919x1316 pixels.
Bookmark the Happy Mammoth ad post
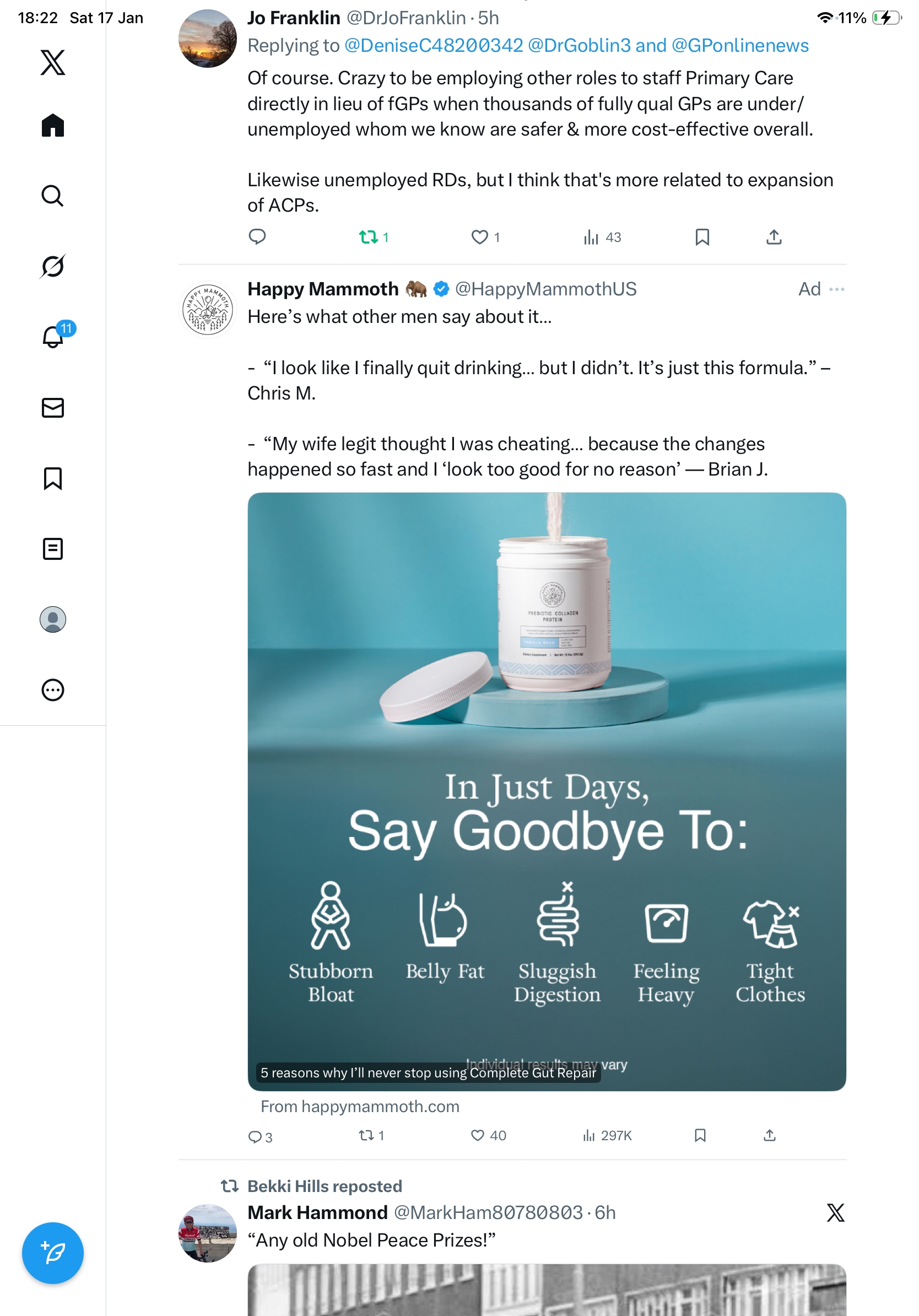click(700, 1135)
